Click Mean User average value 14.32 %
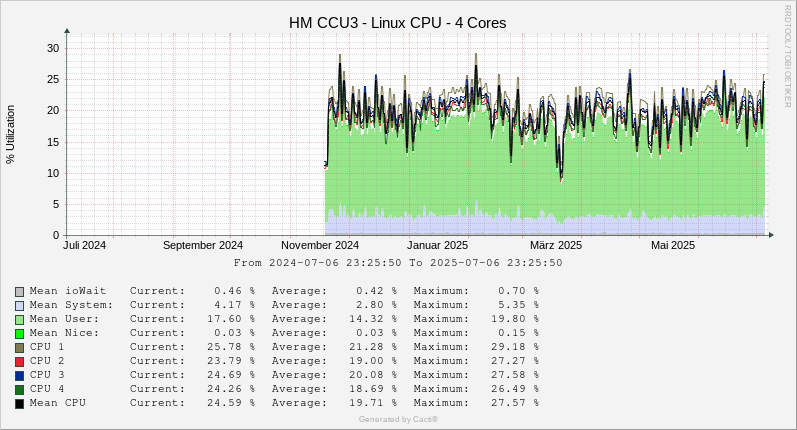This screenshot has height=430, width=797. (x=373, y=319)
